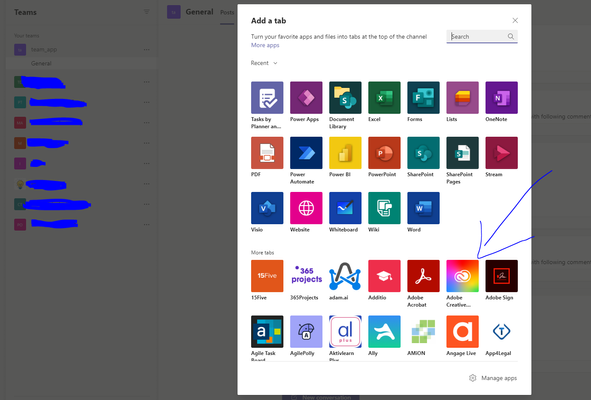
Task: Click the New conversation button
Action: click(321, 397)
